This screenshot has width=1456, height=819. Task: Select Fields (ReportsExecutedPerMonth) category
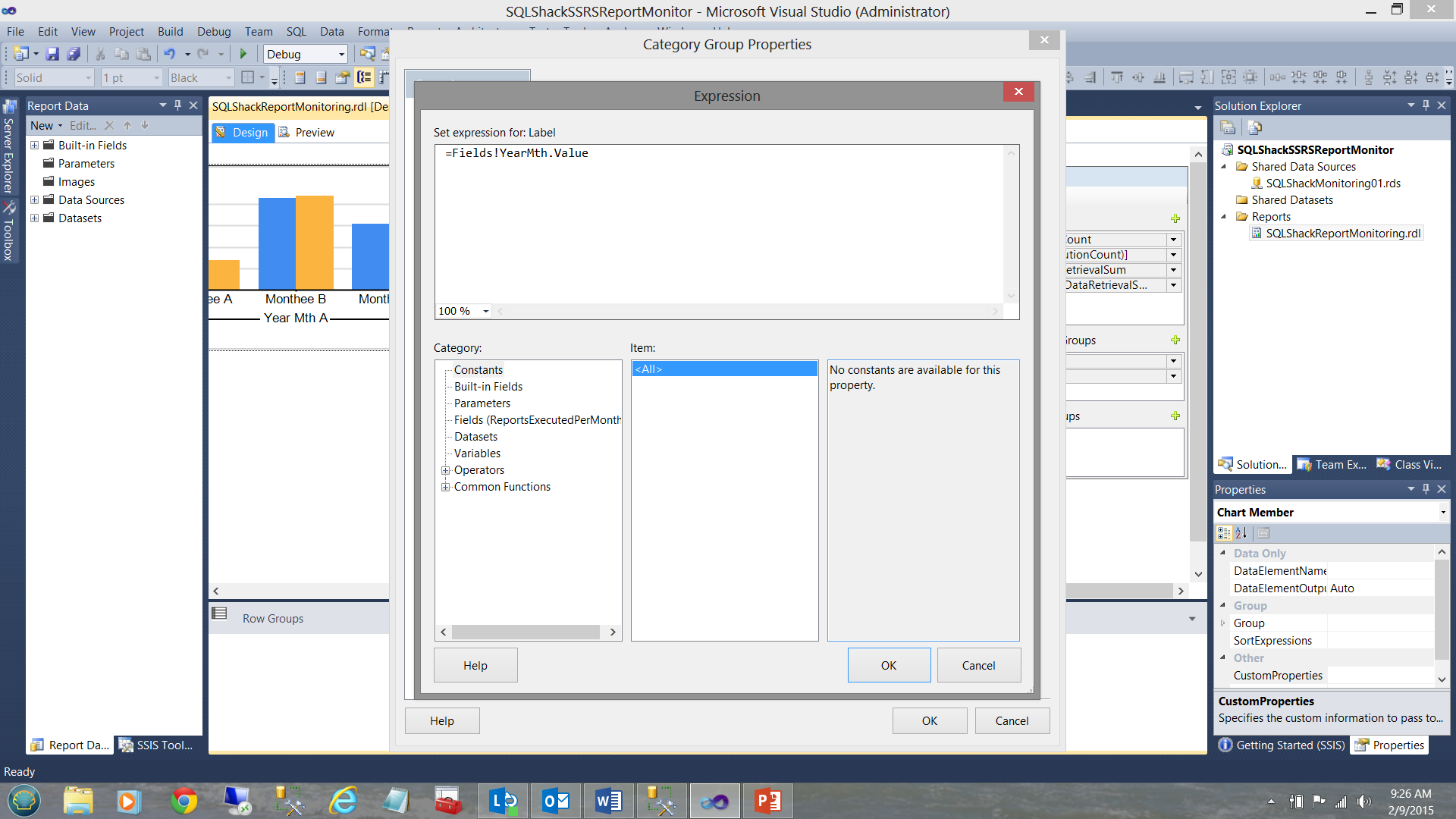point(537,420)
